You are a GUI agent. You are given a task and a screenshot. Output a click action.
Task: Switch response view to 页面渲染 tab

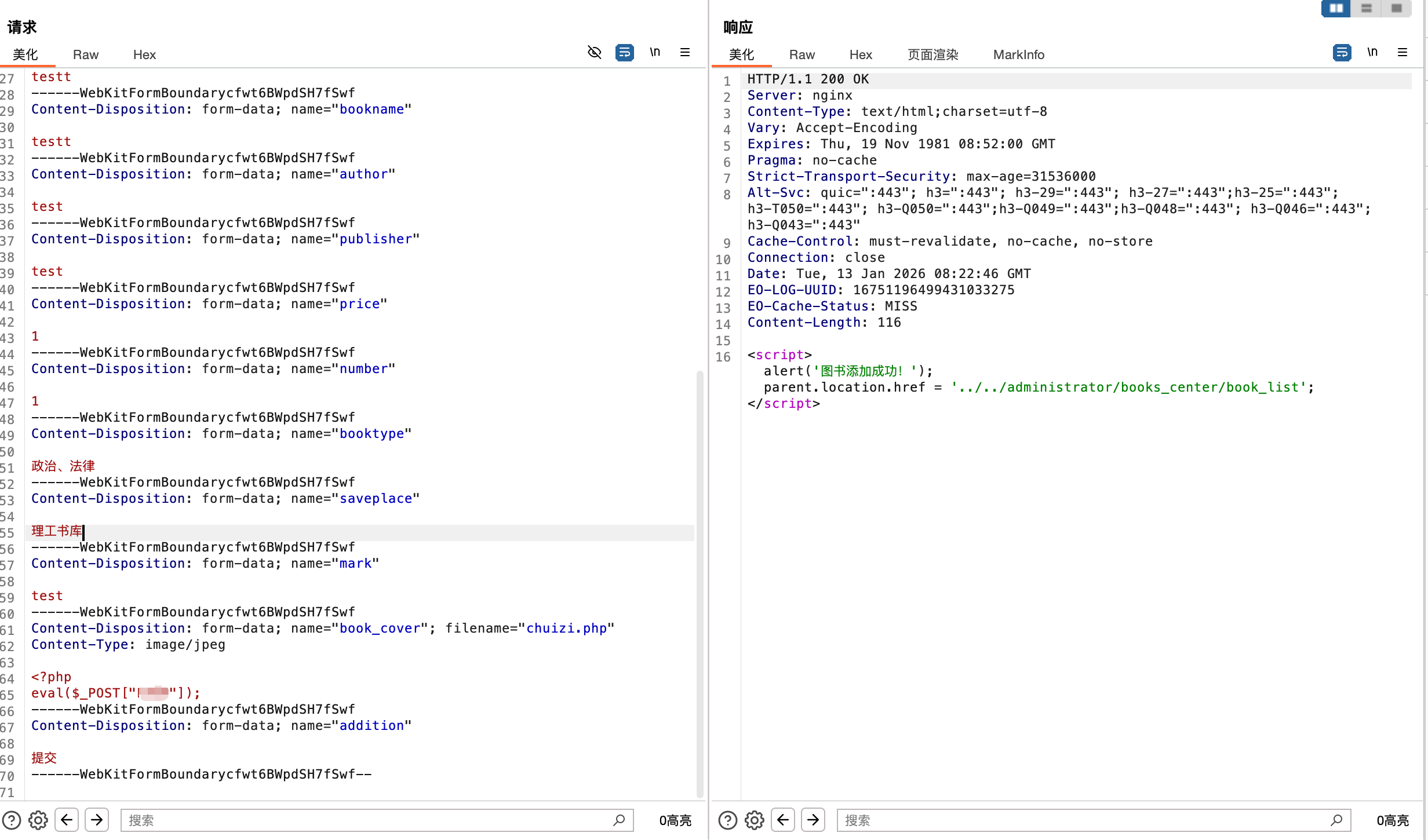click(x=932, y=54)
